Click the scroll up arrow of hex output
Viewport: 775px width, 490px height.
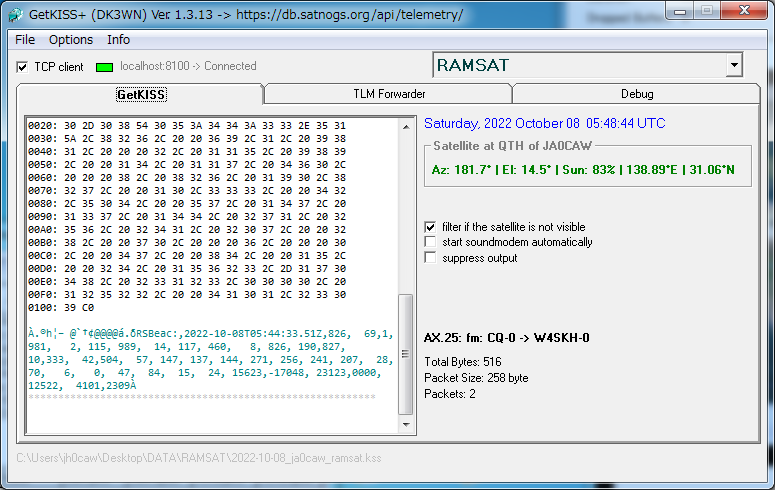point(406,127)
